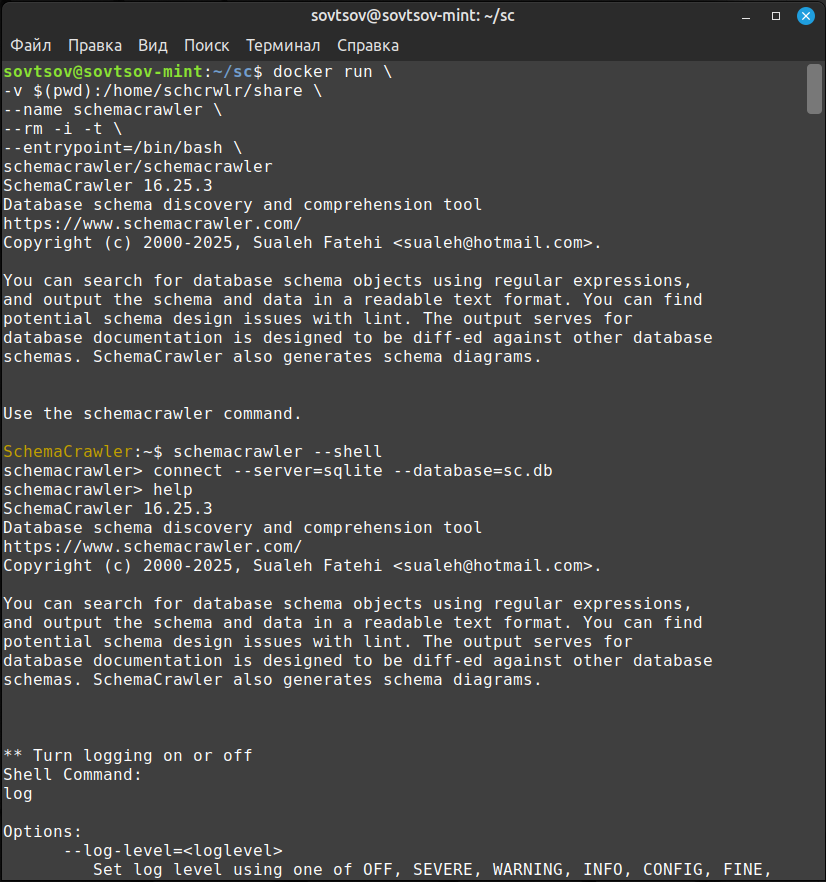Viewport: 826px width, 882px height.
Task: Click the 'Options:' line
Action: pyautogui.click(x=43, y=832)
